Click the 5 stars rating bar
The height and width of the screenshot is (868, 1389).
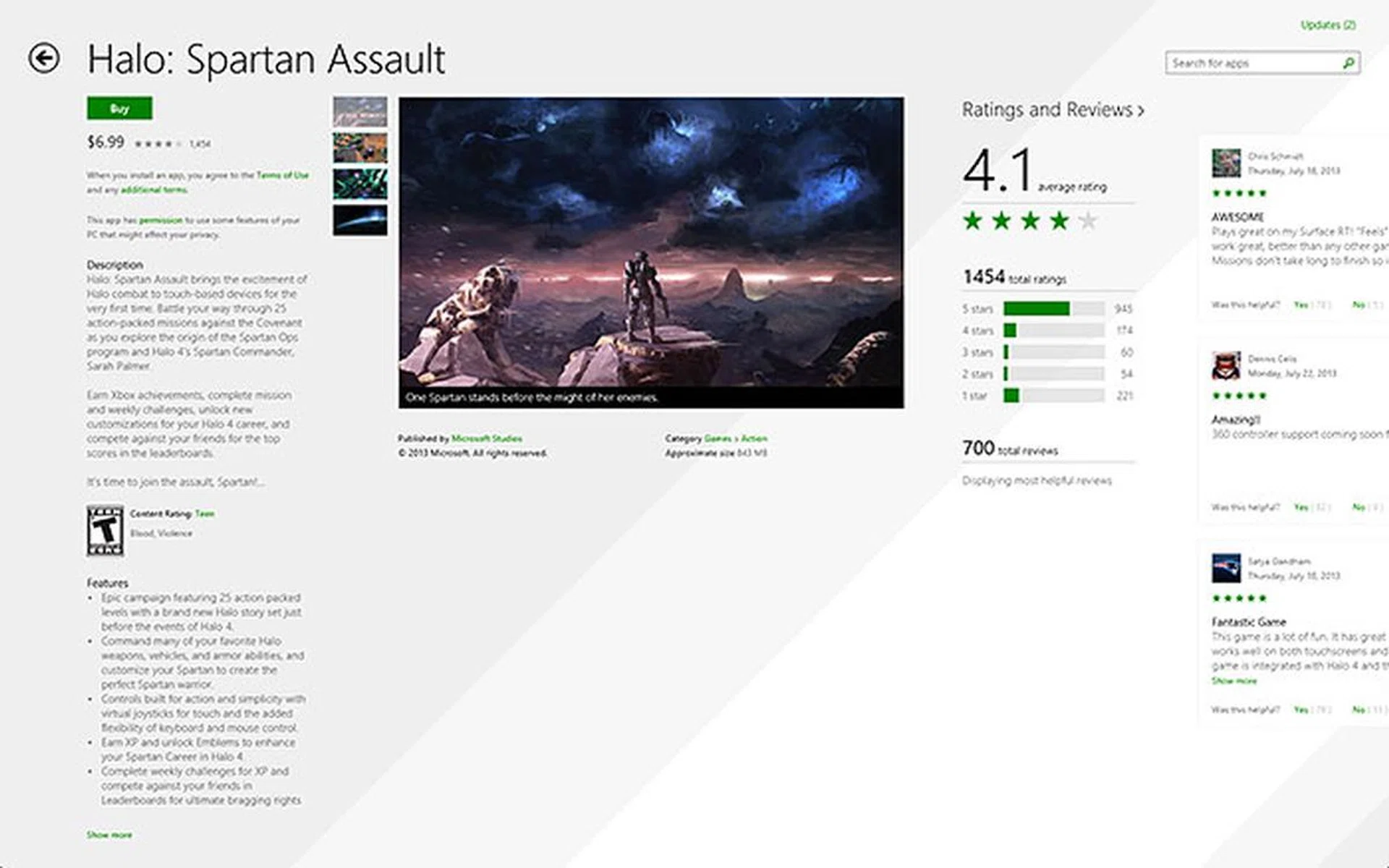(1053, 309)
